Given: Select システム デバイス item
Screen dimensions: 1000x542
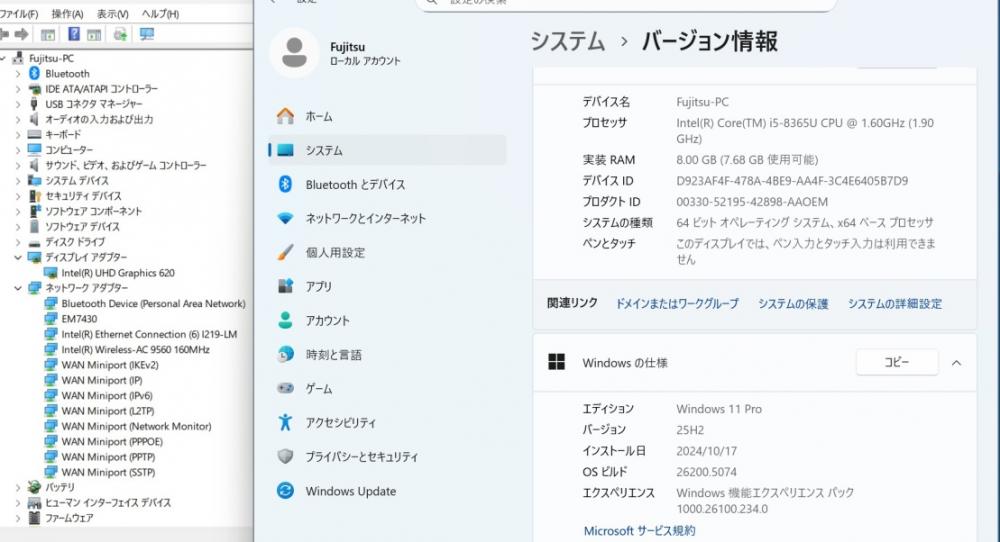Looking at the screenshot, I should (77, 180).
